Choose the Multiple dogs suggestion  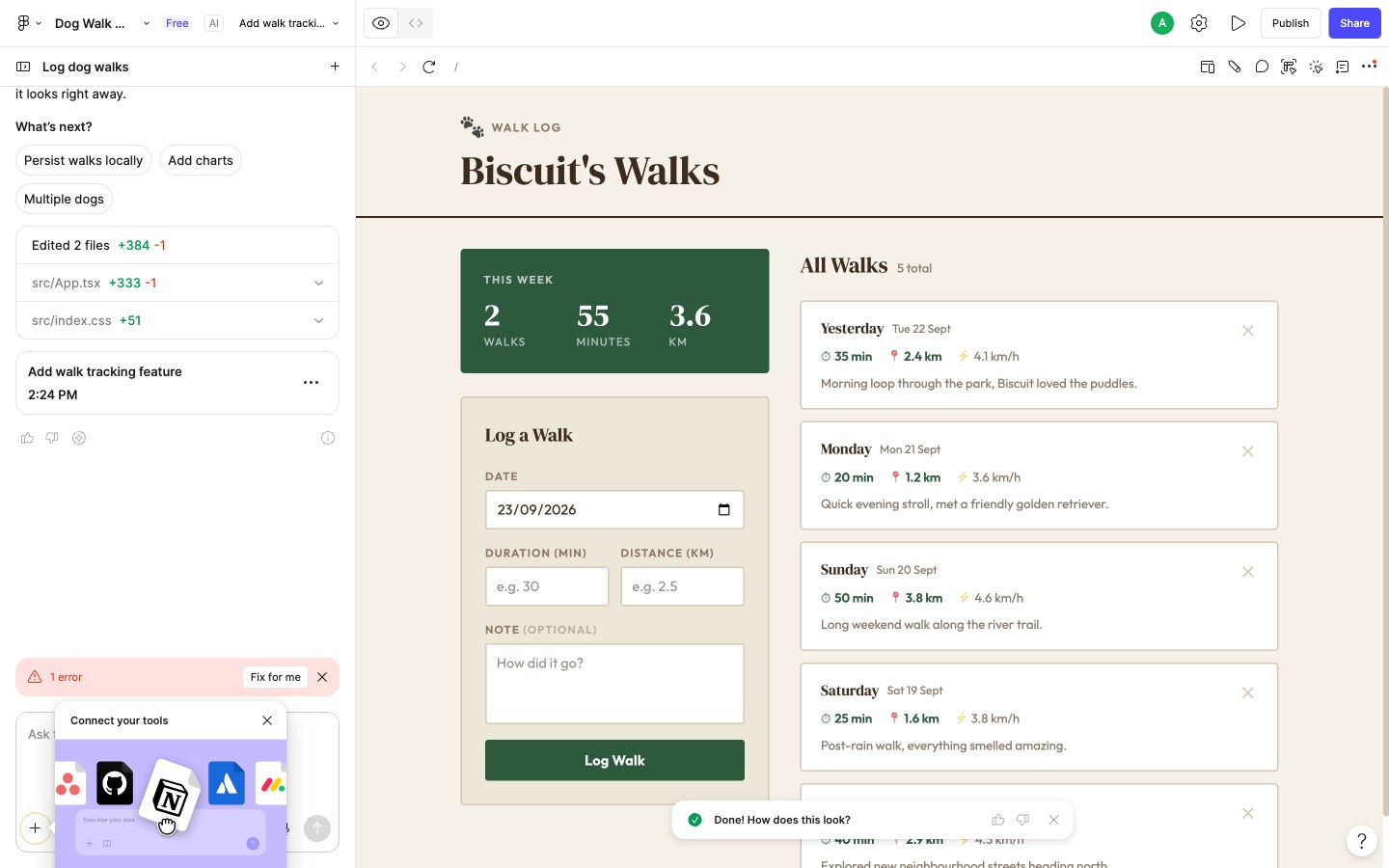tap(64, 199)
